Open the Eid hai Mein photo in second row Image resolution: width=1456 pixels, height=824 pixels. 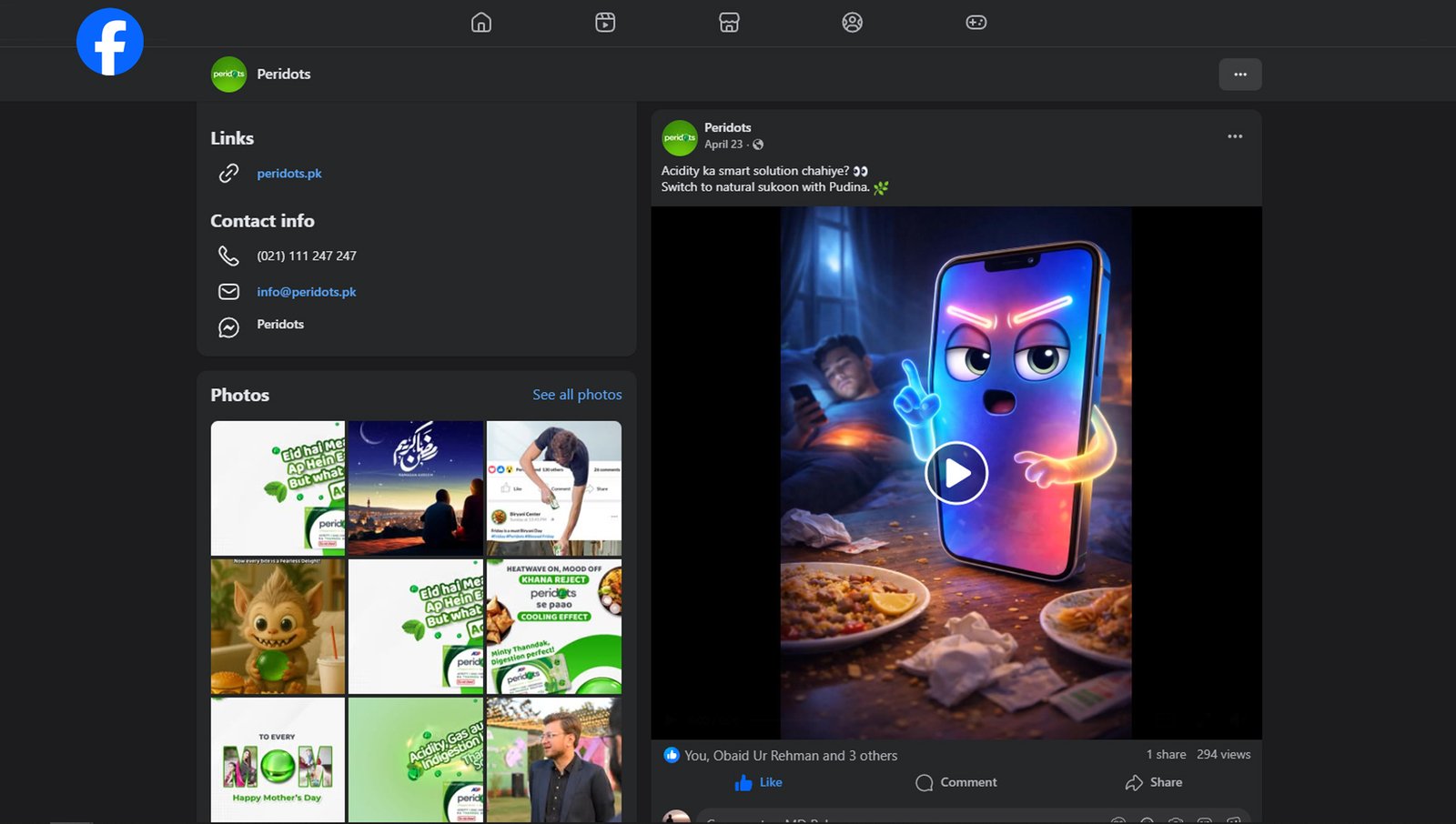pyautogui.click(x=416, y=627)
